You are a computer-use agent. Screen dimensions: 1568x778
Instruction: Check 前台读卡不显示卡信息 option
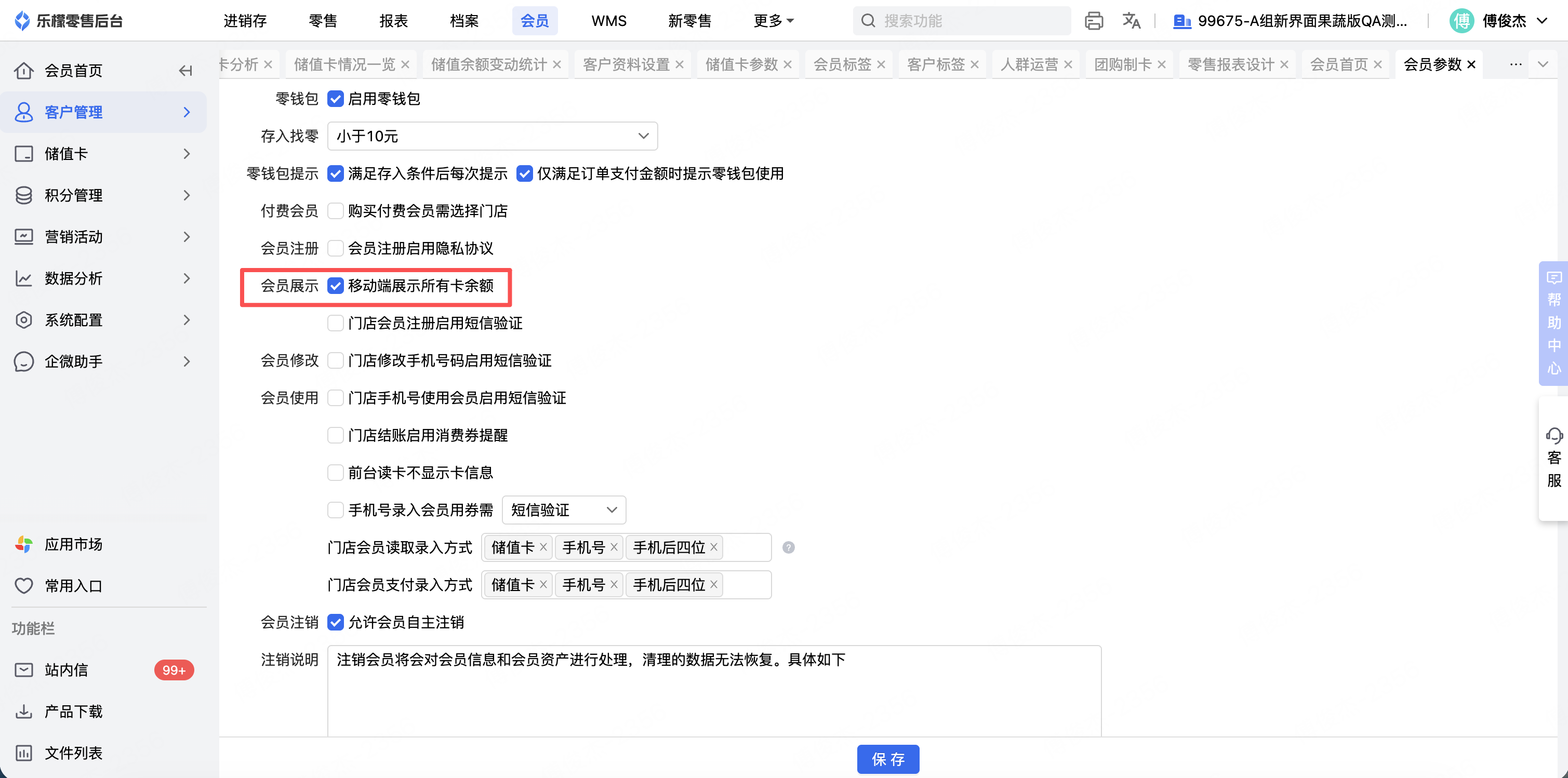click(x=336, y=473)
